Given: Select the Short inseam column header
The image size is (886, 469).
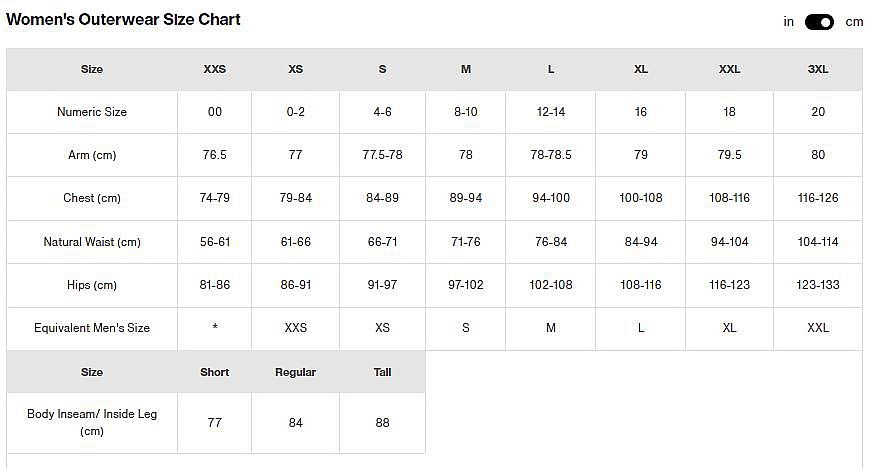Looking at the screenshot, I should 215,372.
